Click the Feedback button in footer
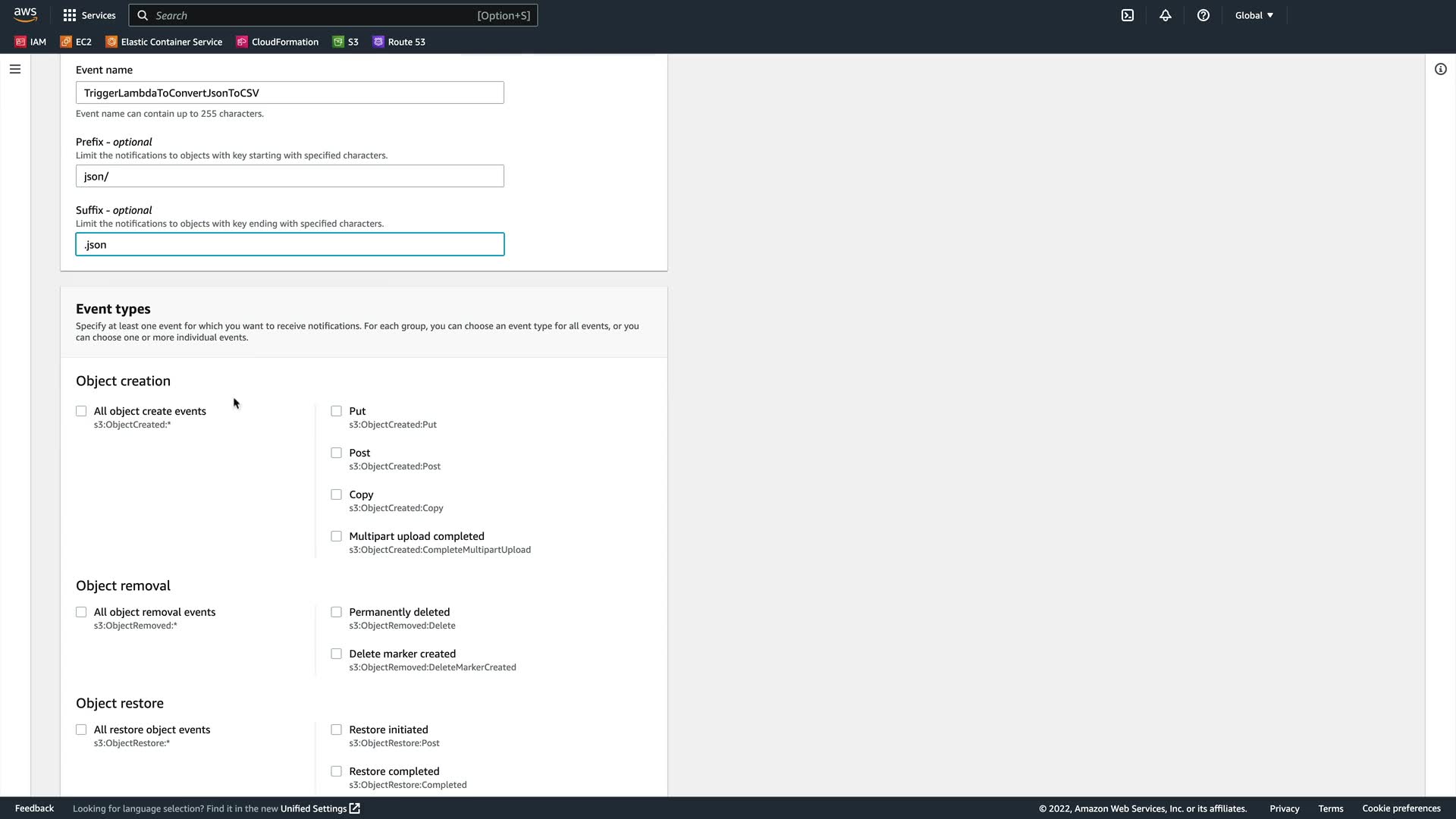The image size is (1456, 819). [34, 808]
